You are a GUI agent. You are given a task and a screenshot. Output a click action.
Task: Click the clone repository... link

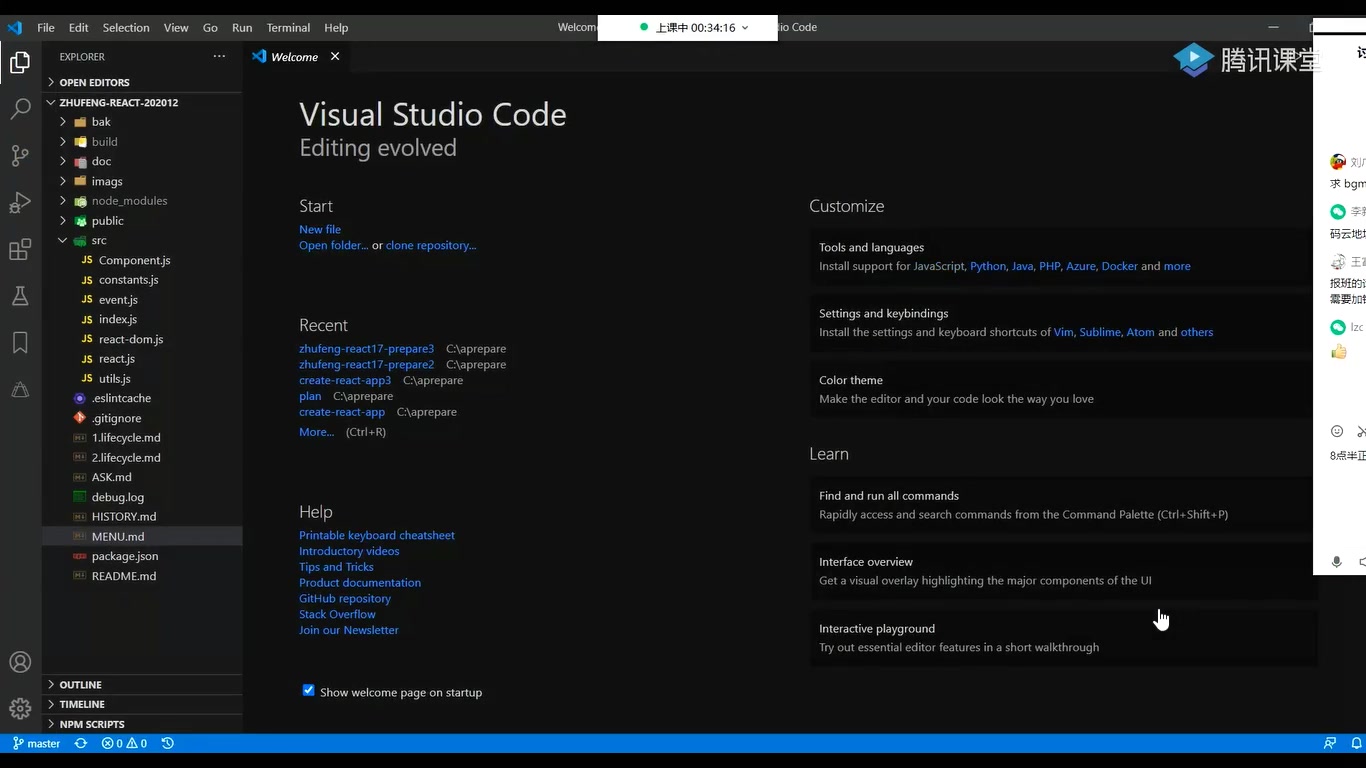click(431, 245)
